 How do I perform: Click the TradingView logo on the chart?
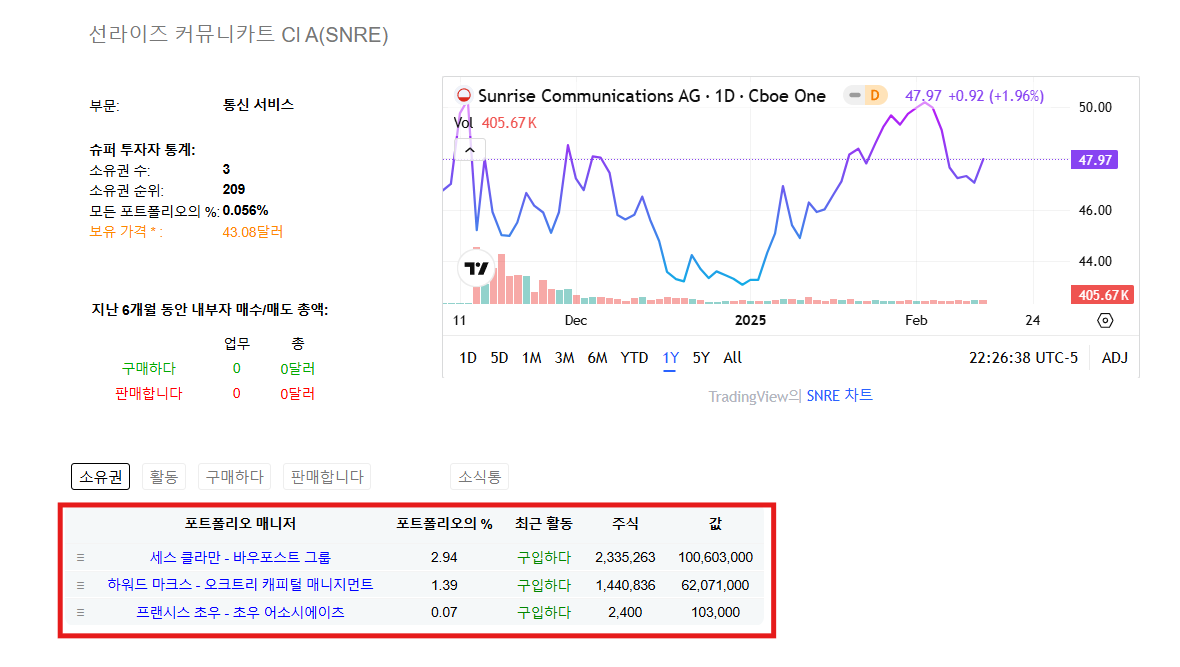(477, 268)
